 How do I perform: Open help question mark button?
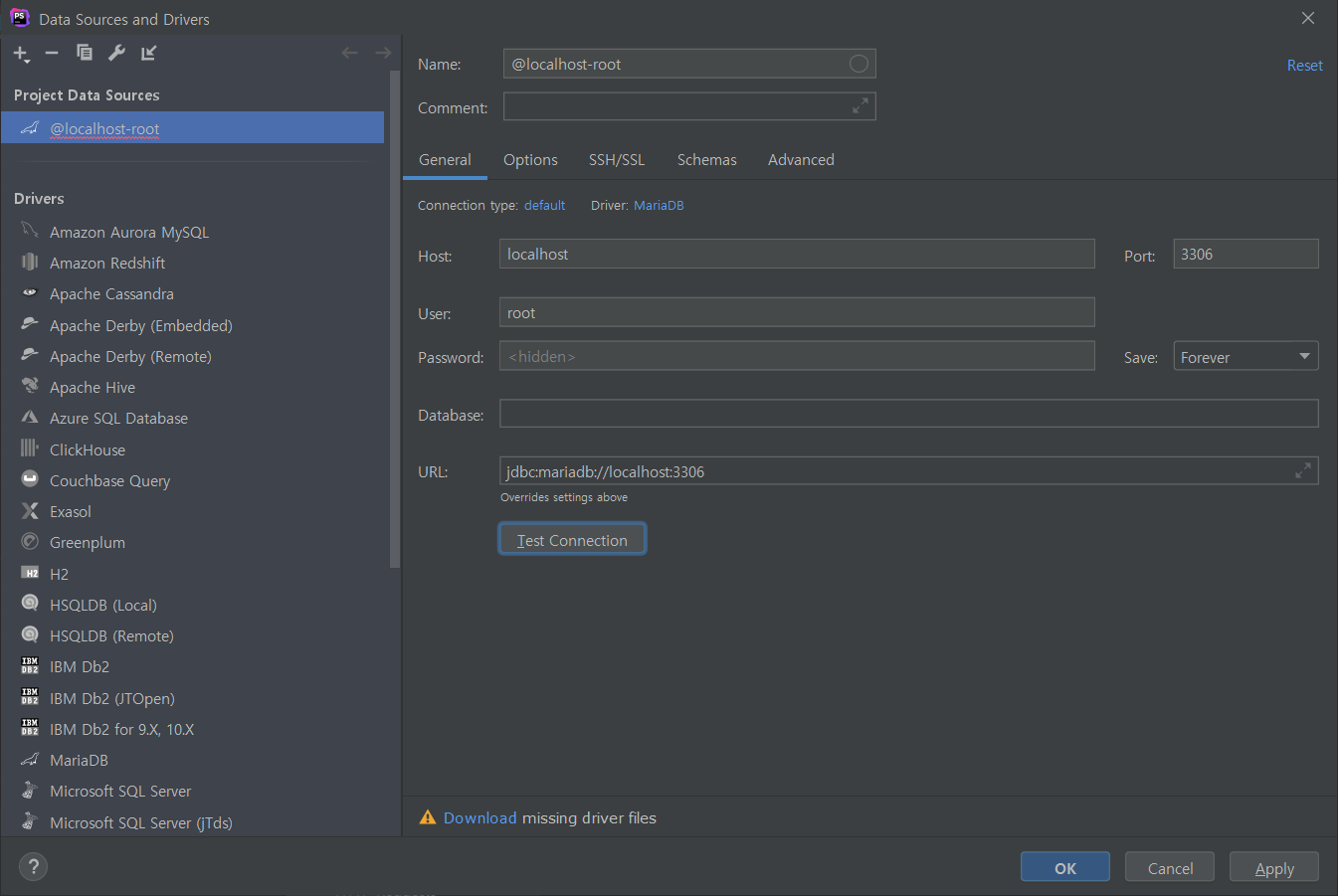pyautogui.click(x=33, y=866)
